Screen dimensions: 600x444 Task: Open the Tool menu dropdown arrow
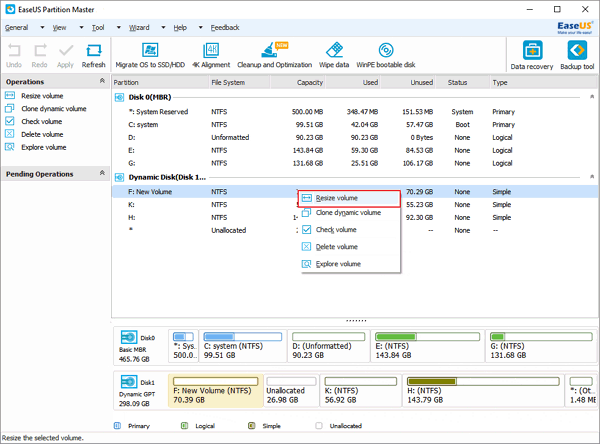(119, 28)
